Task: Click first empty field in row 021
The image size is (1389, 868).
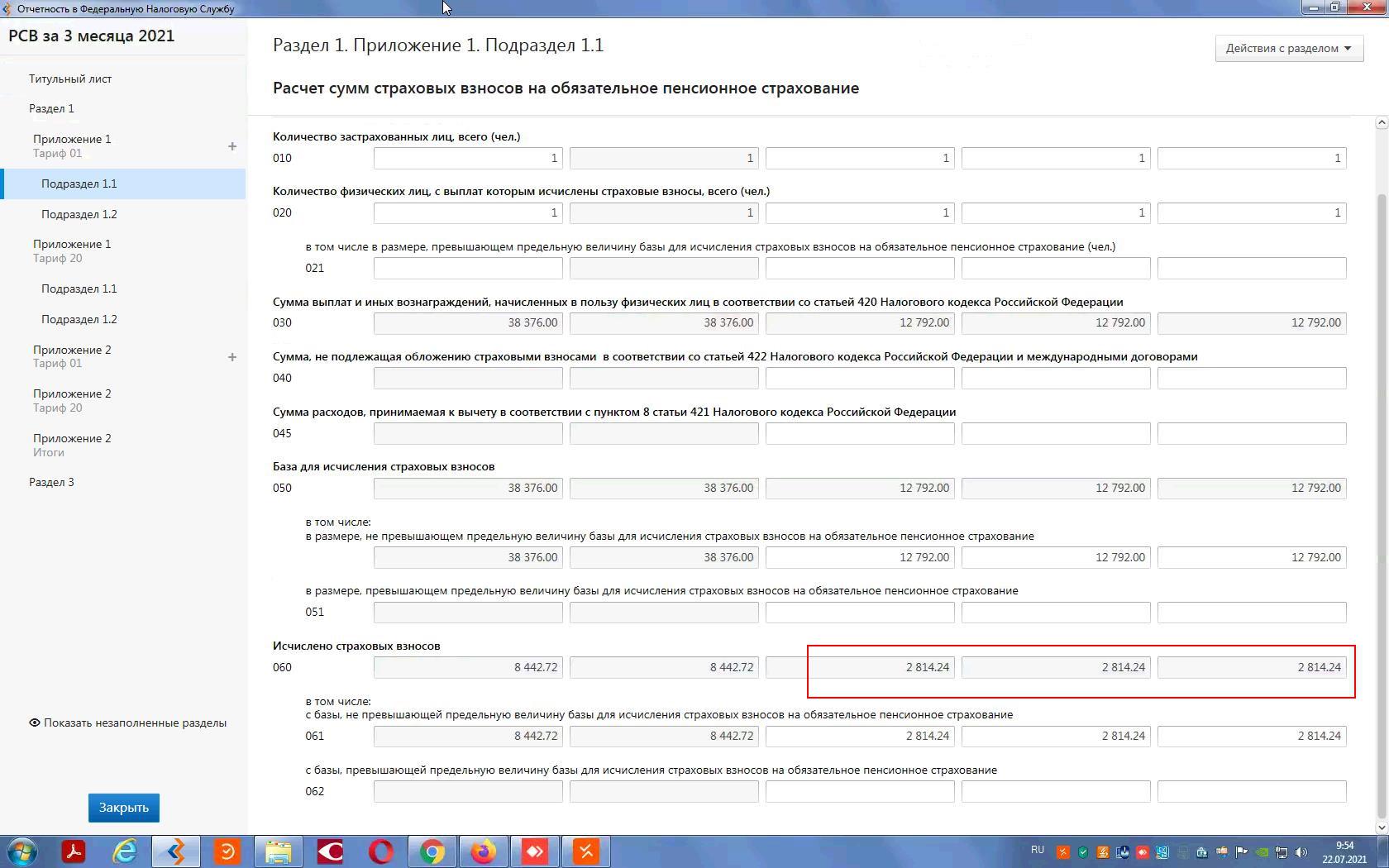Action: tap(468, 268)
